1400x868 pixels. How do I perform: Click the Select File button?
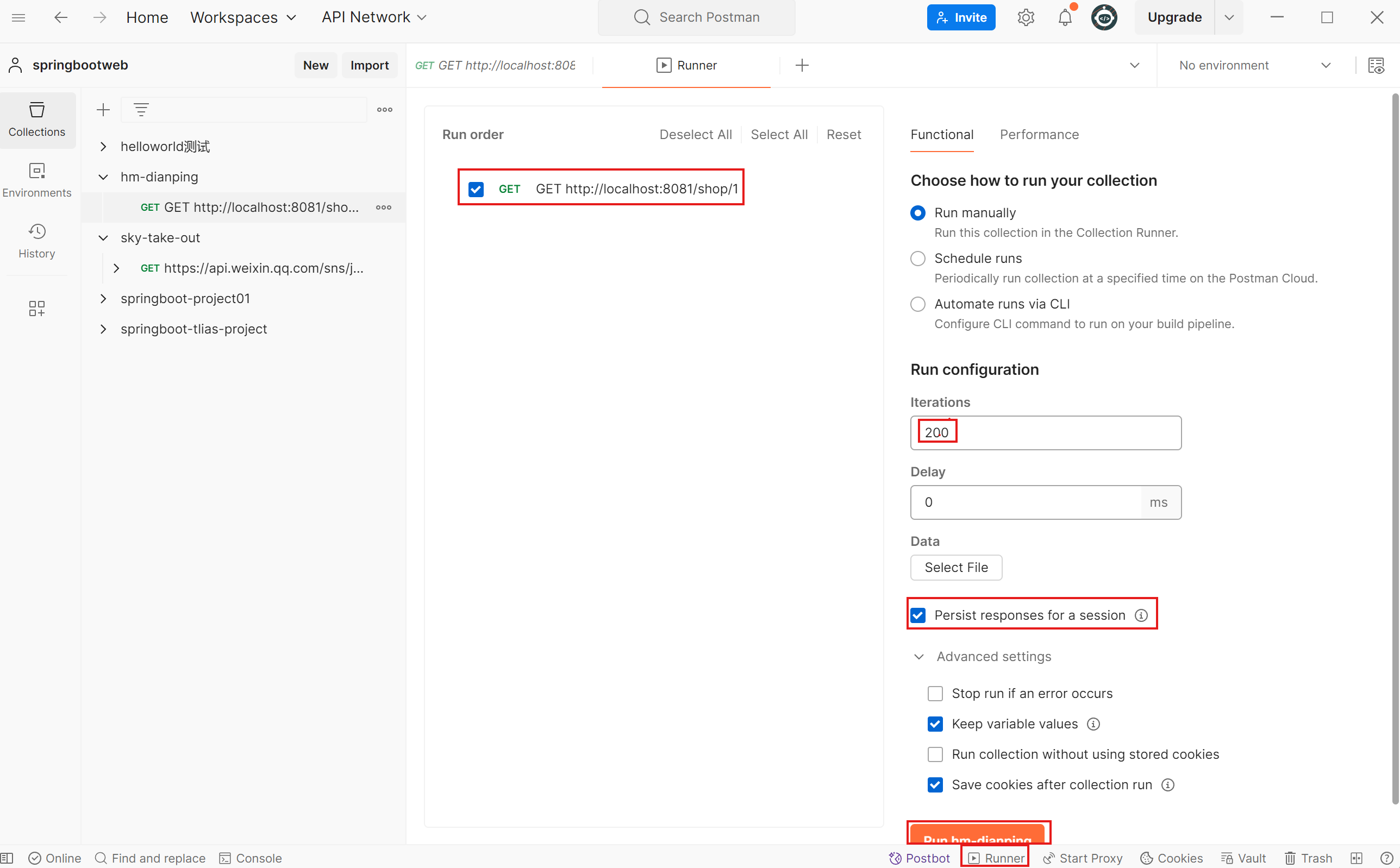tap(956, 567)
